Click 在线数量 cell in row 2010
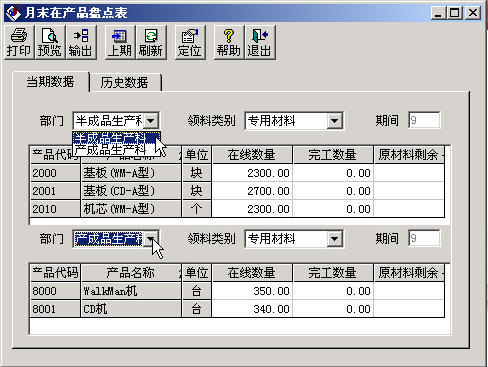Screen dimensions: 488x367 click(x=252, y=209)
